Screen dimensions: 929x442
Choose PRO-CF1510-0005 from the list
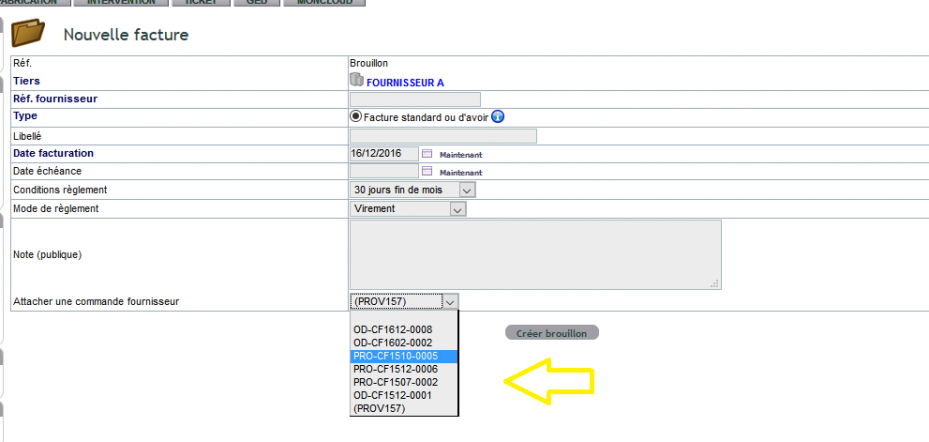403,356
